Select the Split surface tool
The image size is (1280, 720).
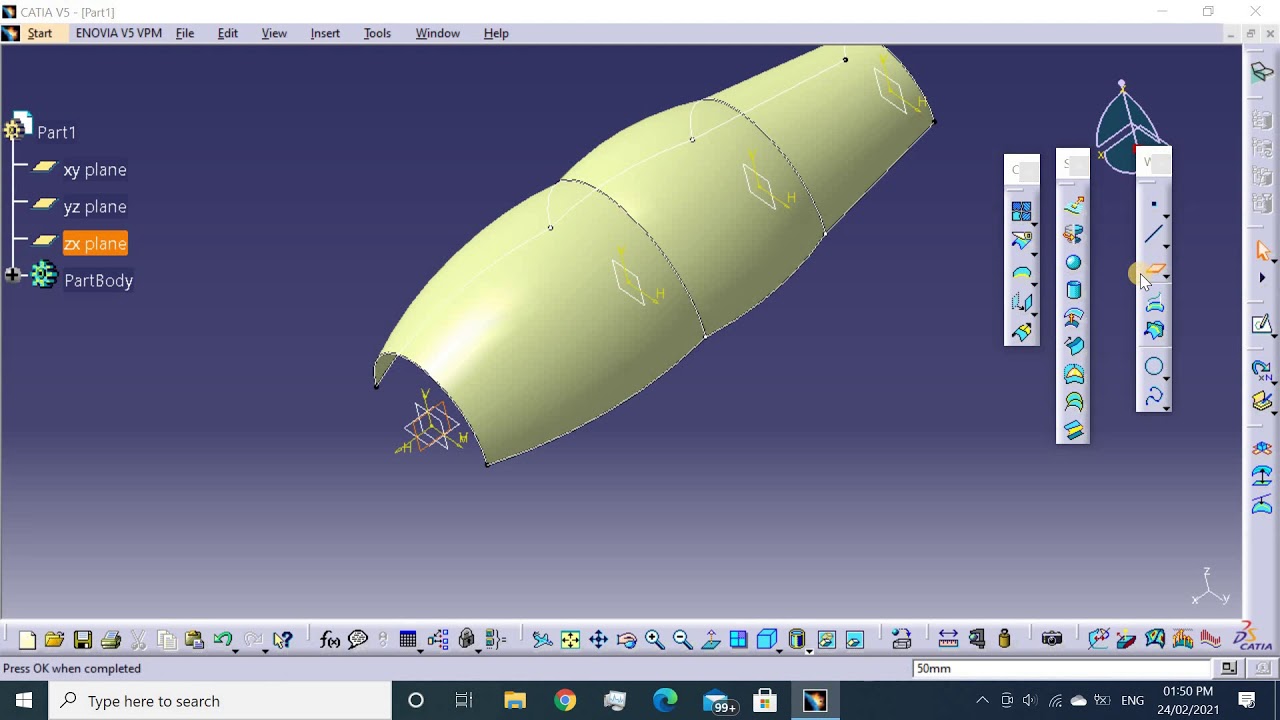[1021, 241]
